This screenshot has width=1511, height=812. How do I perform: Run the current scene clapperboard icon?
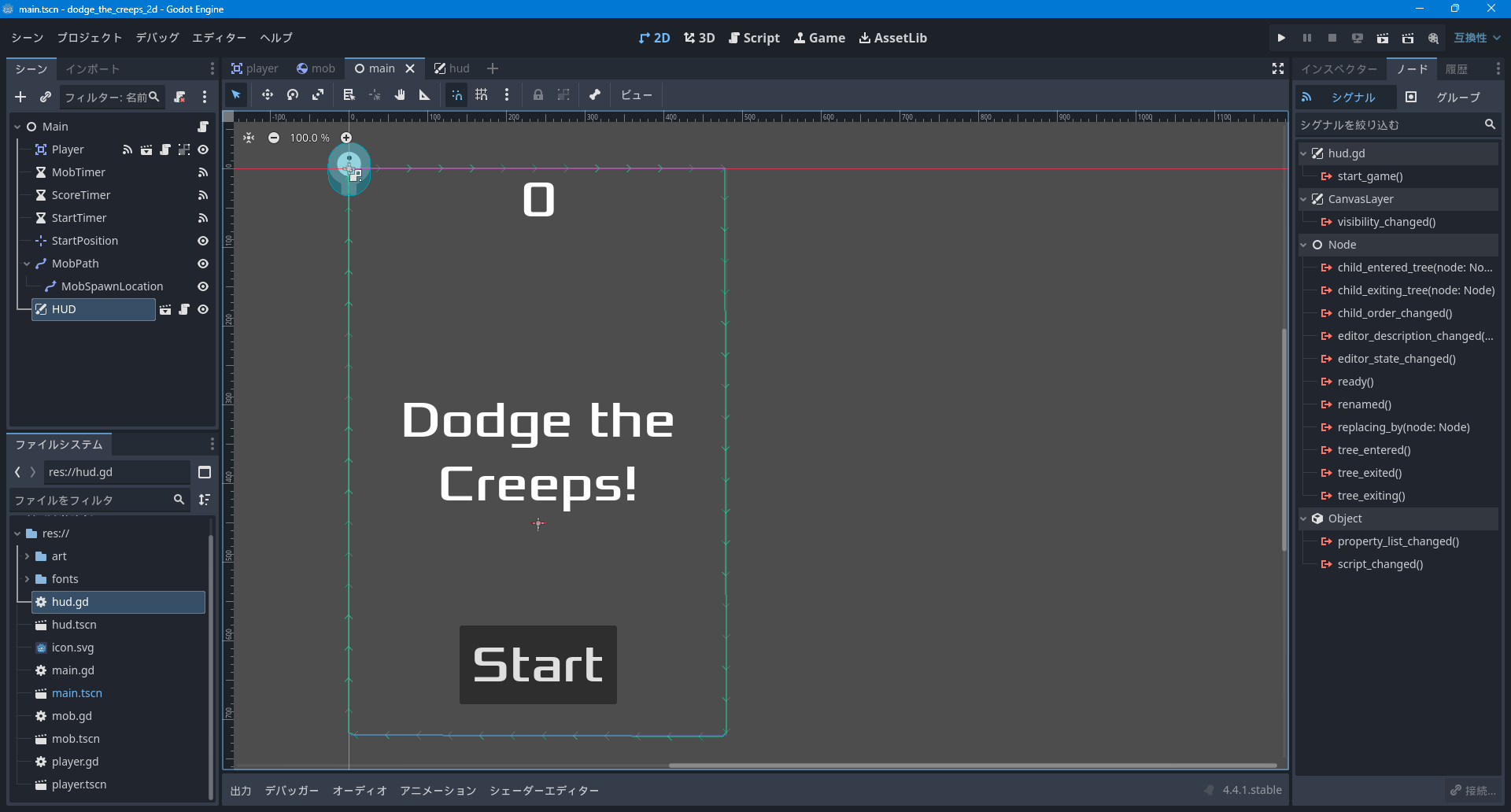[x=1383, y=38]
